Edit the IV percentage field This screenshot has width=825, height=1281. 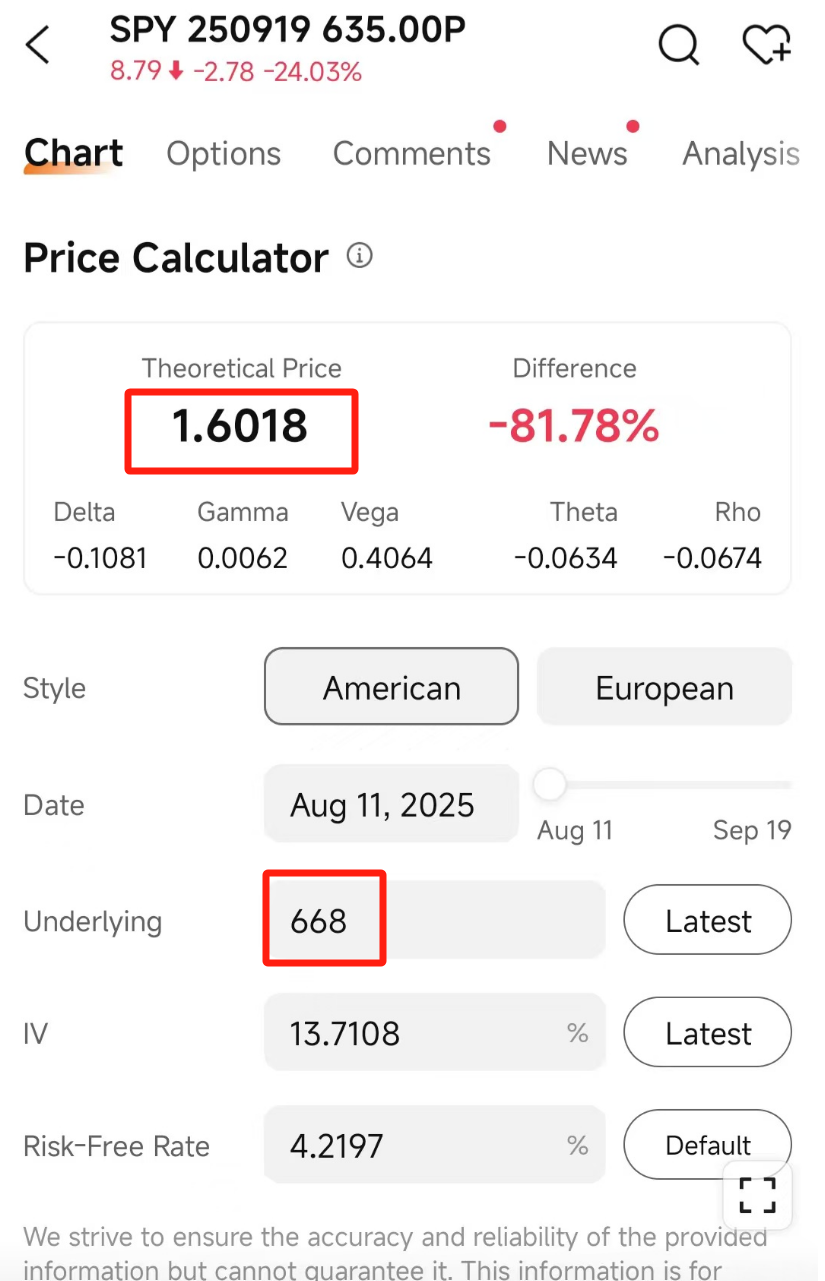[x=434, y=1032]
